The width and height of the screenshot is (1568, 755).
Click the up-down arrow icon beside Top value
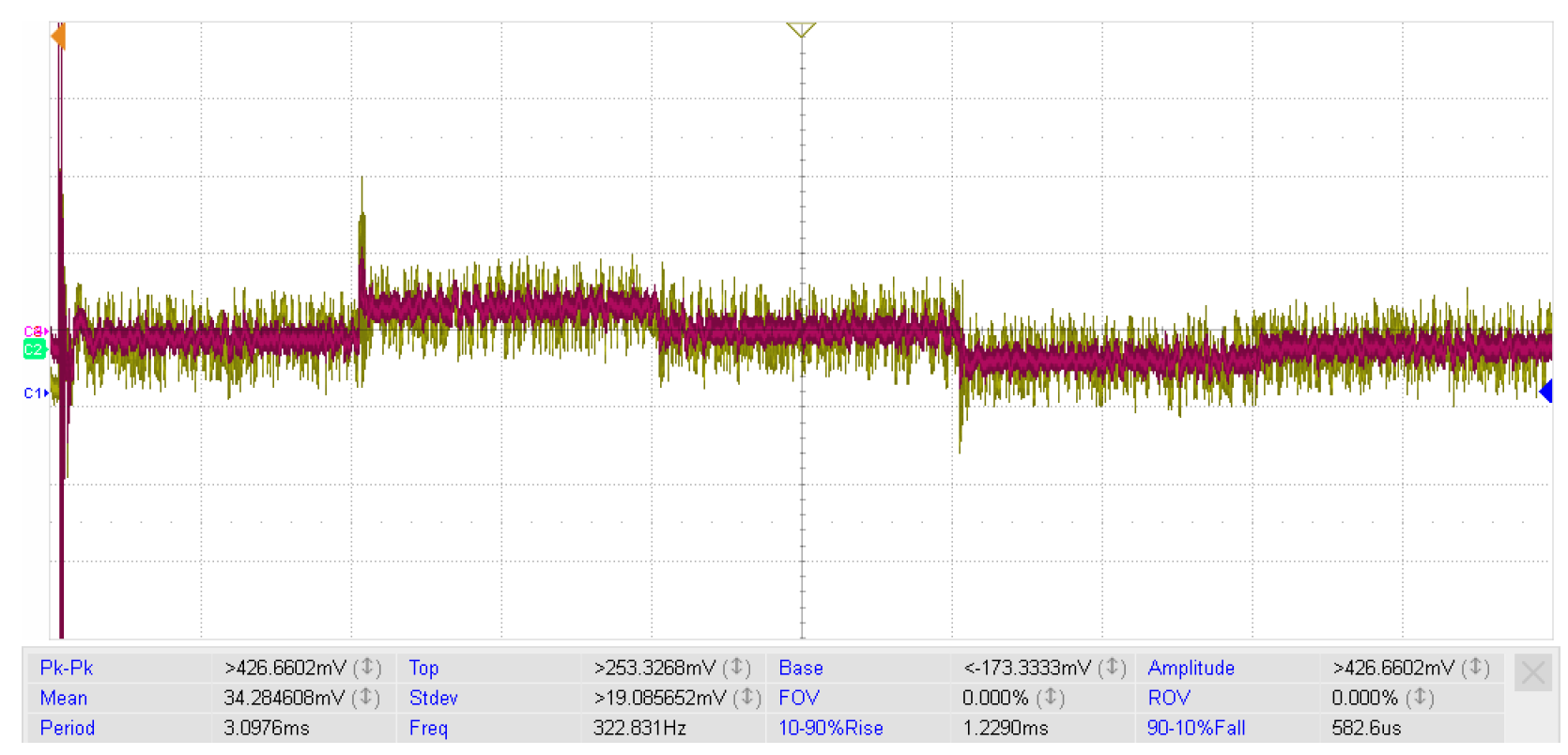(737, 668)
